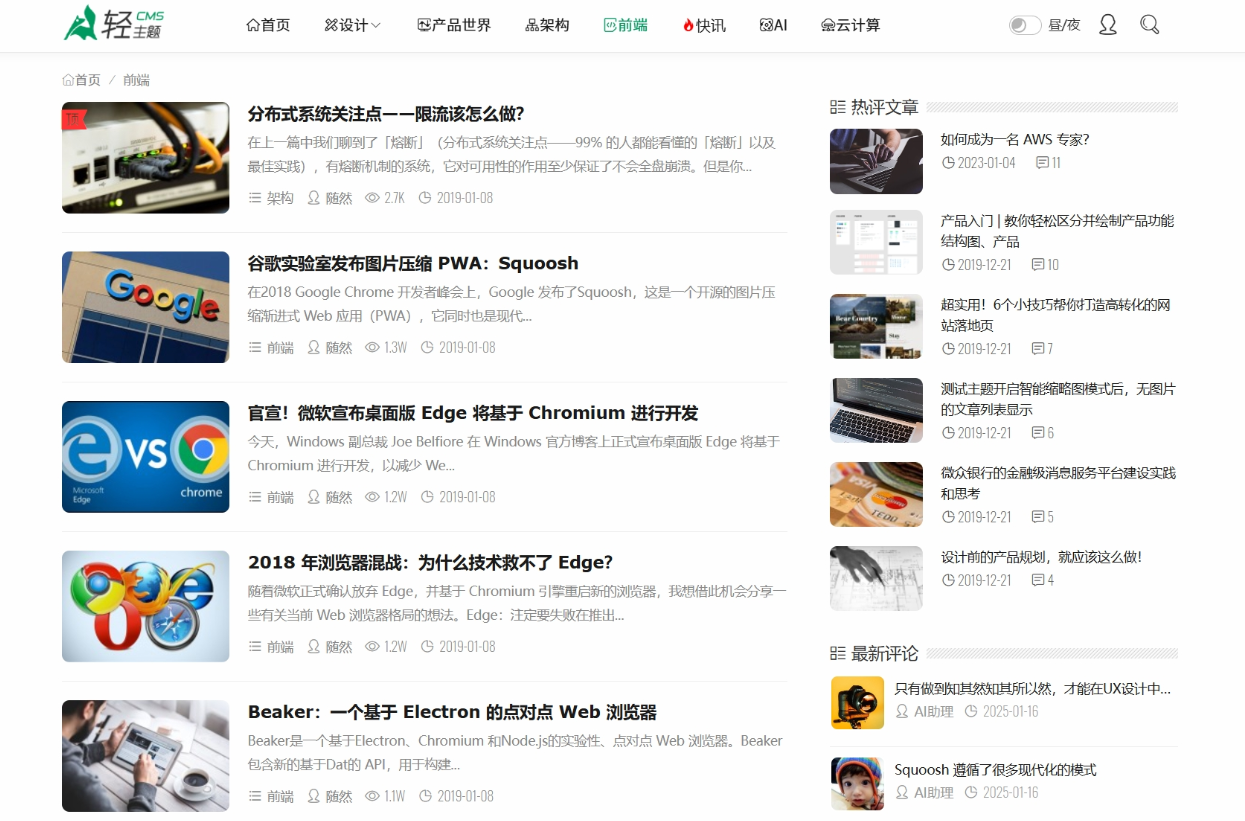Click the AI助理 avatar in 最新评论
Screen dimensions: 1245x821
pyautogui.click(x=857, y=703)
